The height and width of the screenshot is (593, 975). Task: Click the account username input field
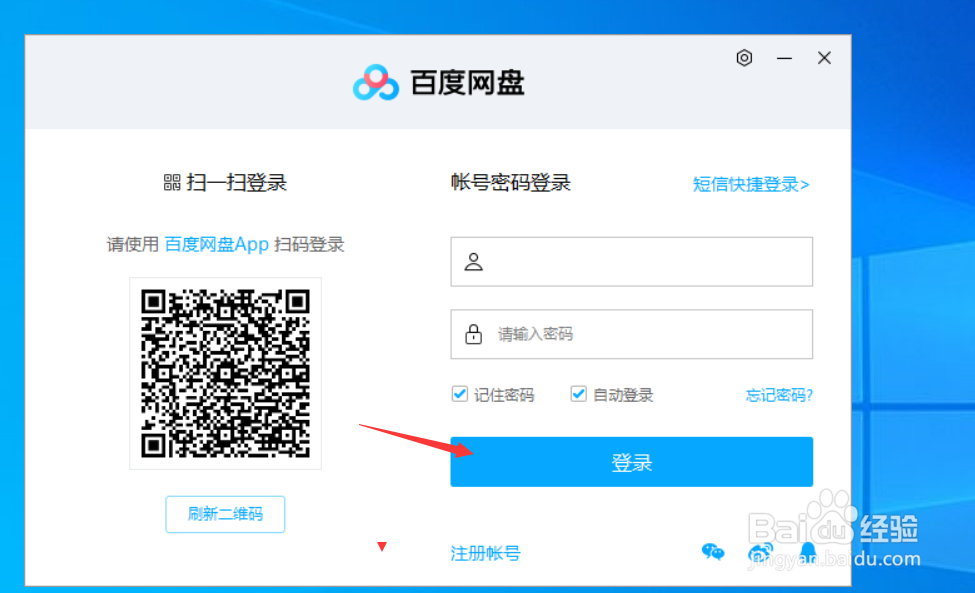[631, 262]
